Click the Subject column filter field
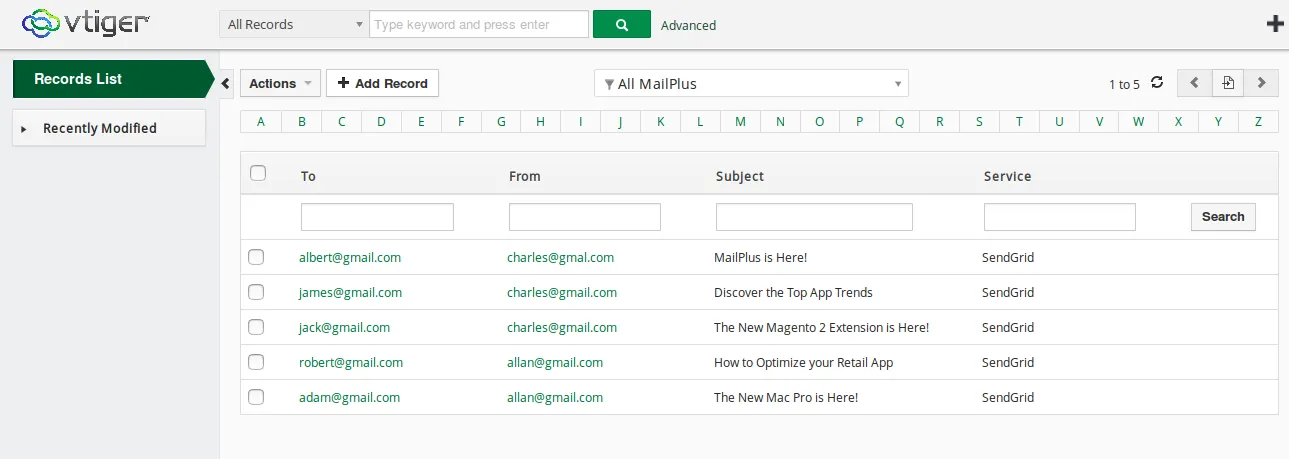The height and width of the screenshot is (459, 1289). tap(814, 217)
